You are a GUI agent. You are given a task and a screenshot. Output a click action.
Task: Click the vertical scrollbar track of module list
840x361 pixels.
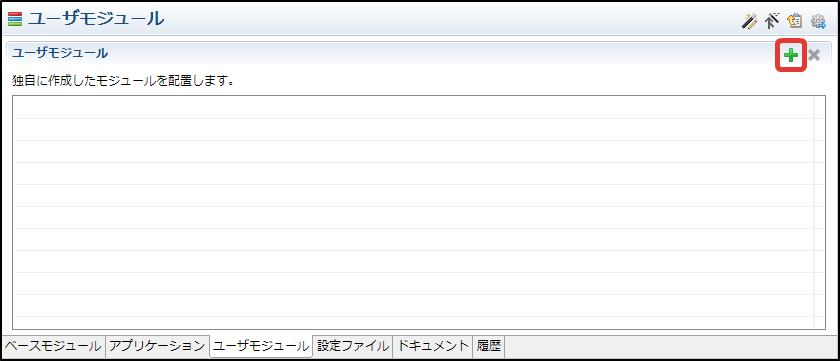pyautogui.click(x=819, y=212)
